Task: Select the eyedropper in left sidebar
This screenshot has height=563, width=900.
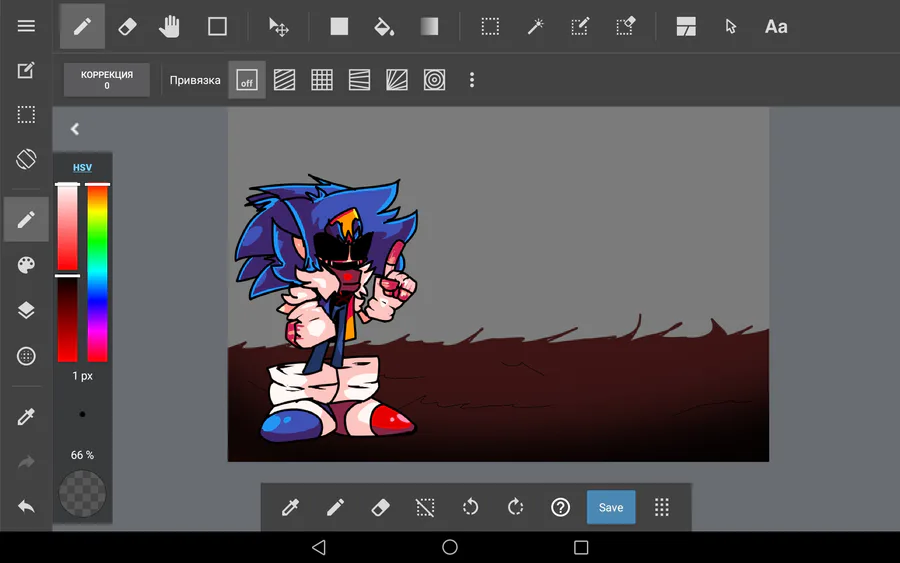Action: coord(26,416)
